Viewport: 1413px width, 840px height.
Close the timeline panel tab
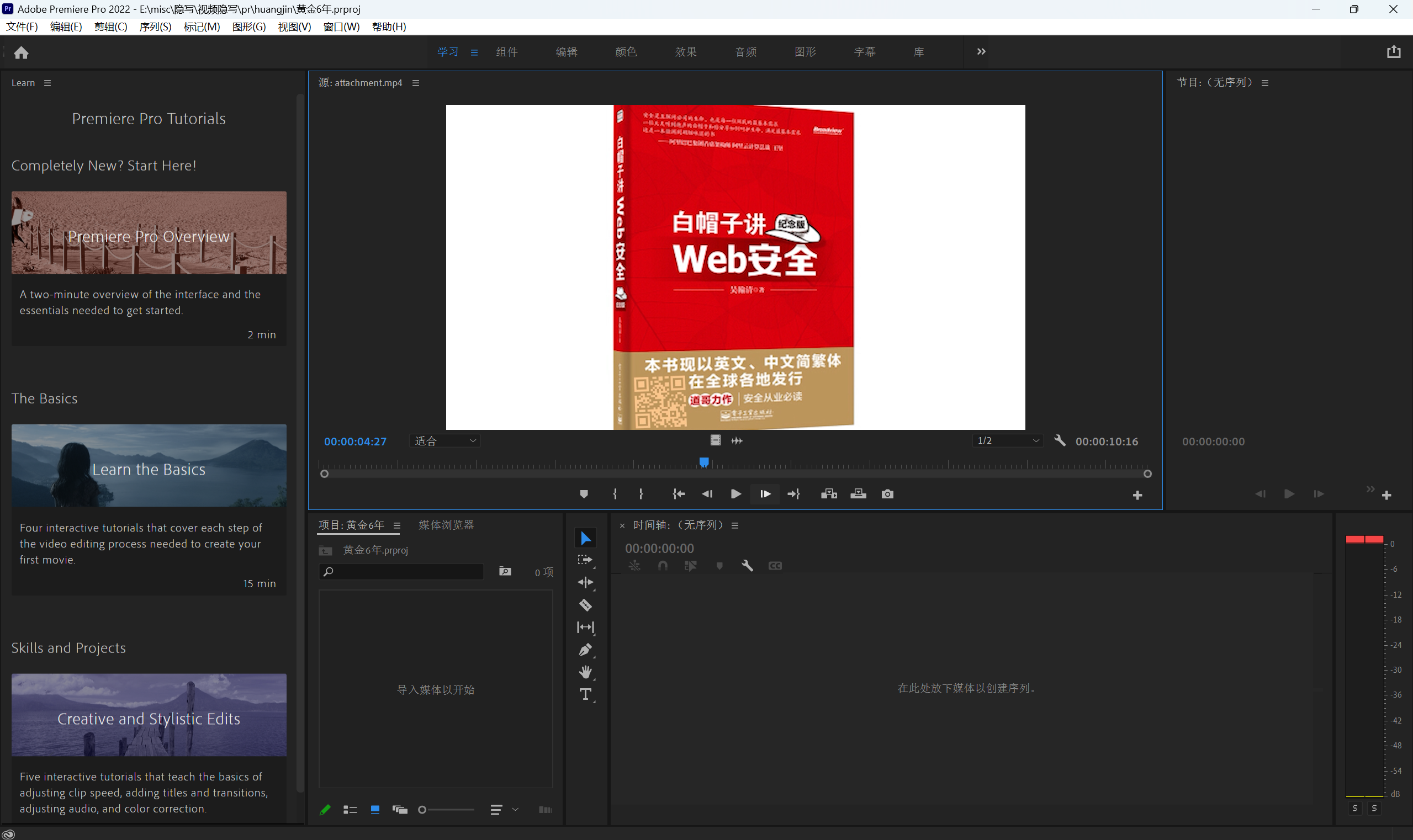pos(622,526)
